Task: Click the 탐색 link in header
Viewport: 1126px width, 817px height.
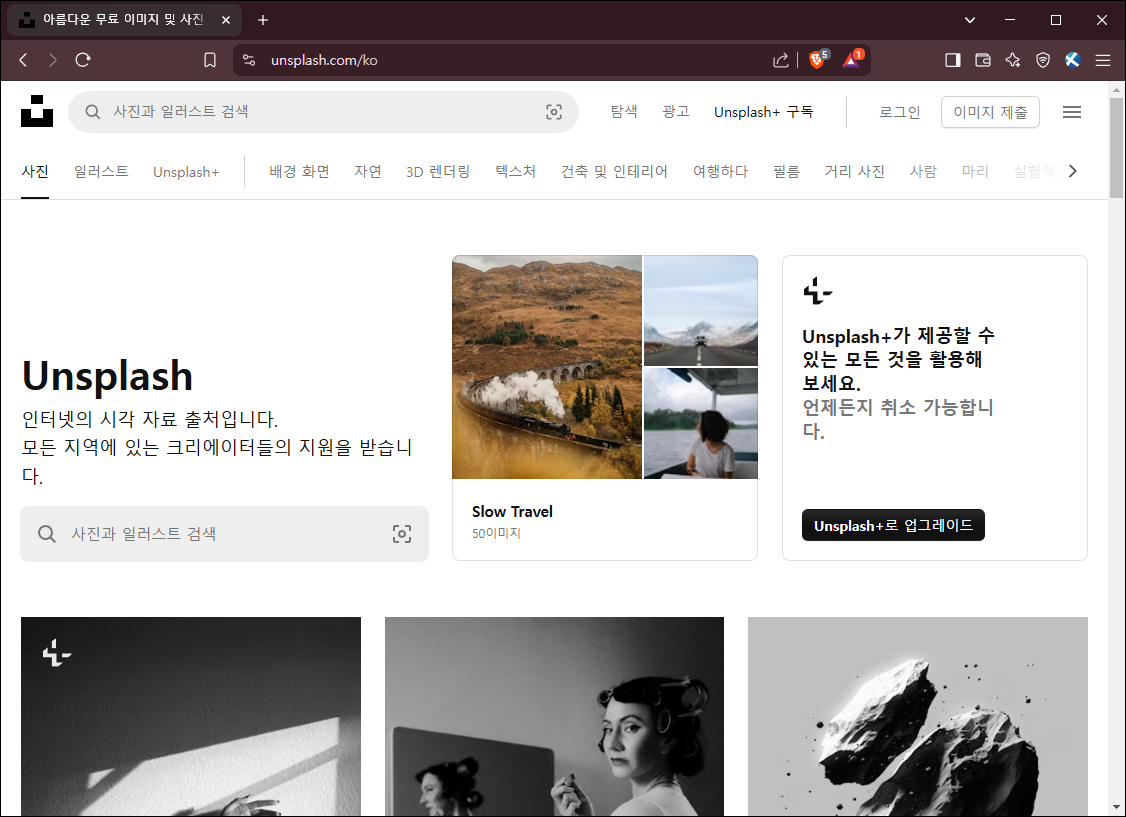Action: point(624,111)
